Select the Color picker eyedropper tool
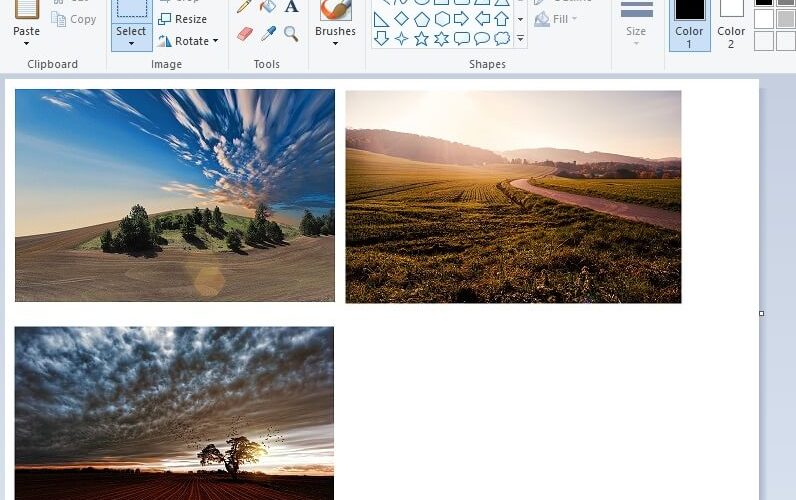 coord(268,34)
